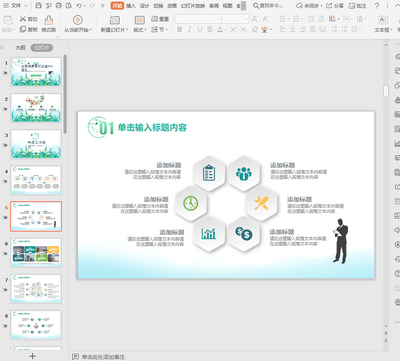Switch to the 插入 ribbon tab
The height and width of the screenshot is (361, 400).
pos(131,6)
